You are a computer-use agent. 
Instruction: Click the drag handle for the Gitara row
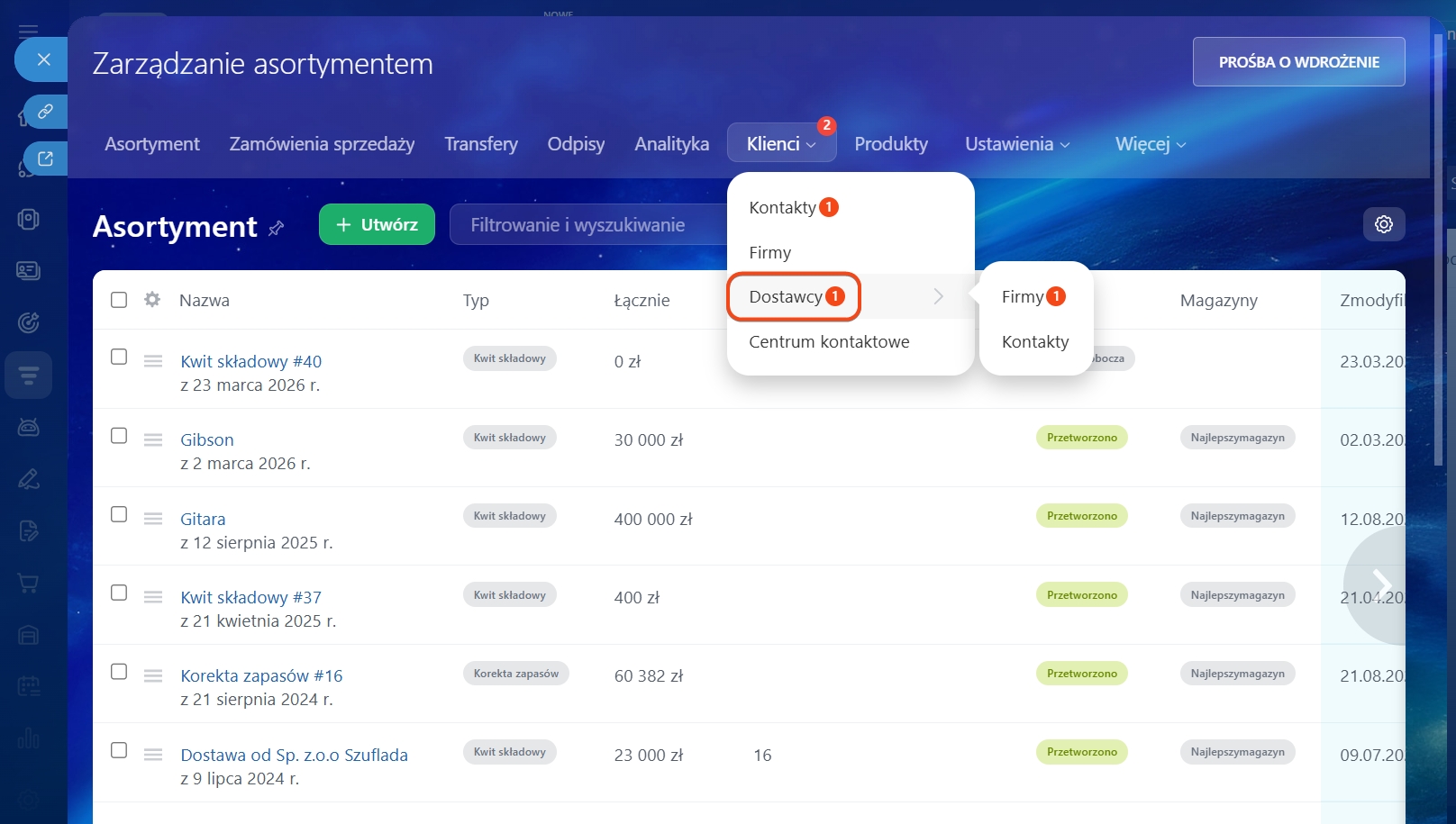[153, 519]
